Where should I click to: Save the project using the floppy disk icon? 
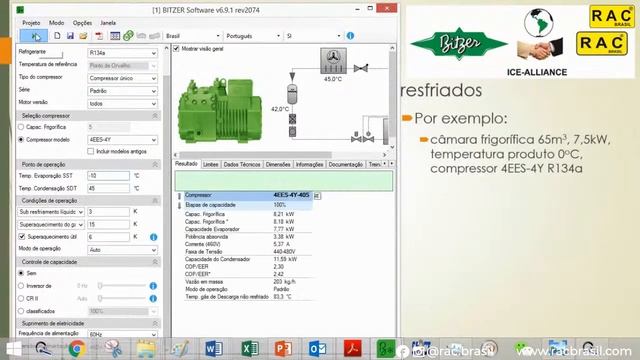click(x=70, y=36)
